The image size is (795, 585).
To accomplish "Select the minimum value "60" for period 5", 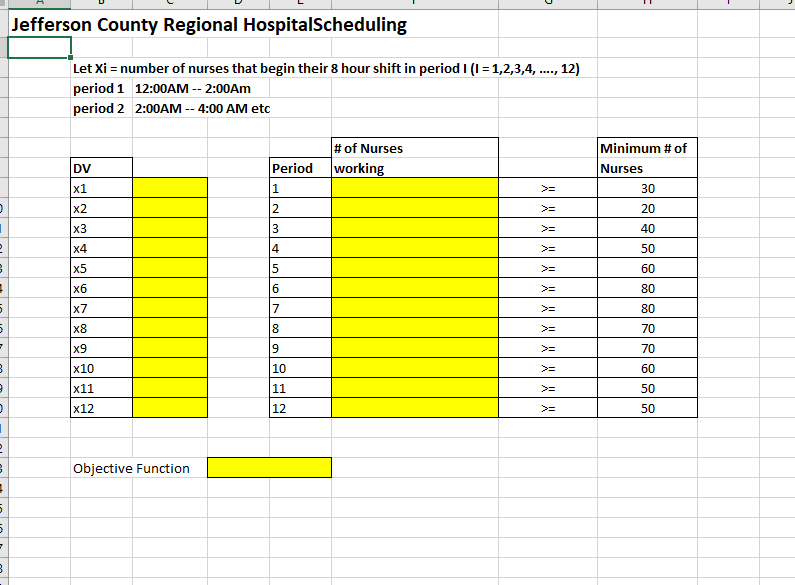I will [647, 268].
